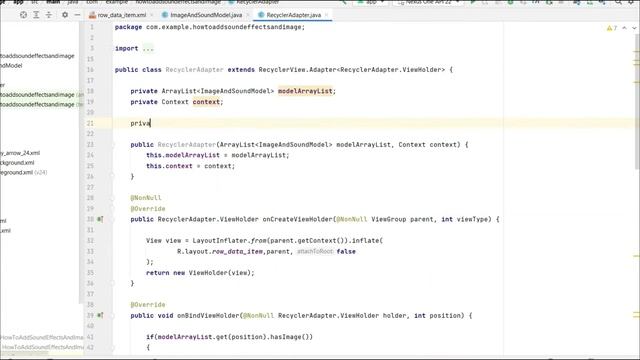Close the row_data_item.xml tab
Screen dimensions: 640x360
pyautogui.click(x=152, y=15)
